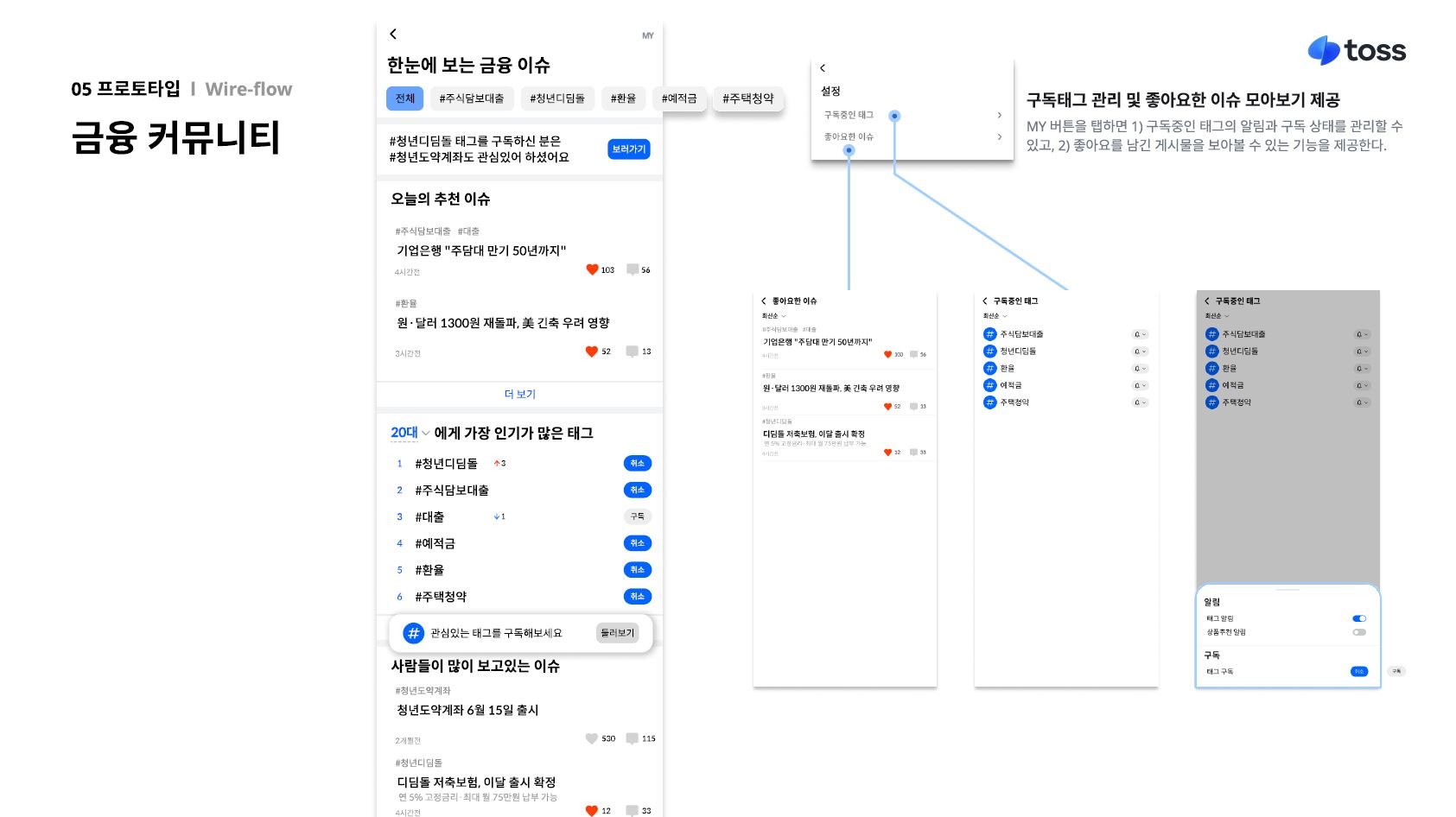
Task: Turn off the 태그 알림 switch
Action: coord(1358,618)
